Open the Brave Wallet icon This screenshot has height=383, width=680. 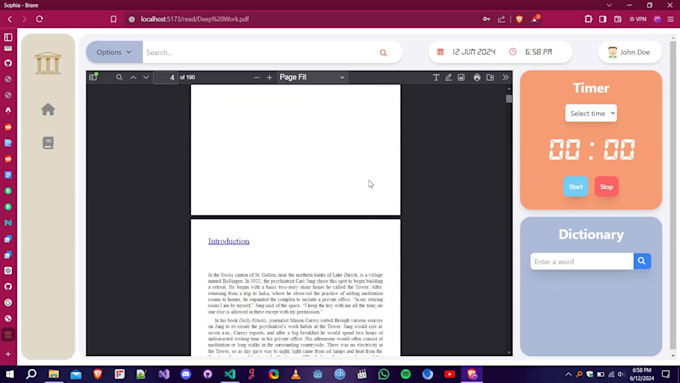pyautogui.click(x=618, y=19)
